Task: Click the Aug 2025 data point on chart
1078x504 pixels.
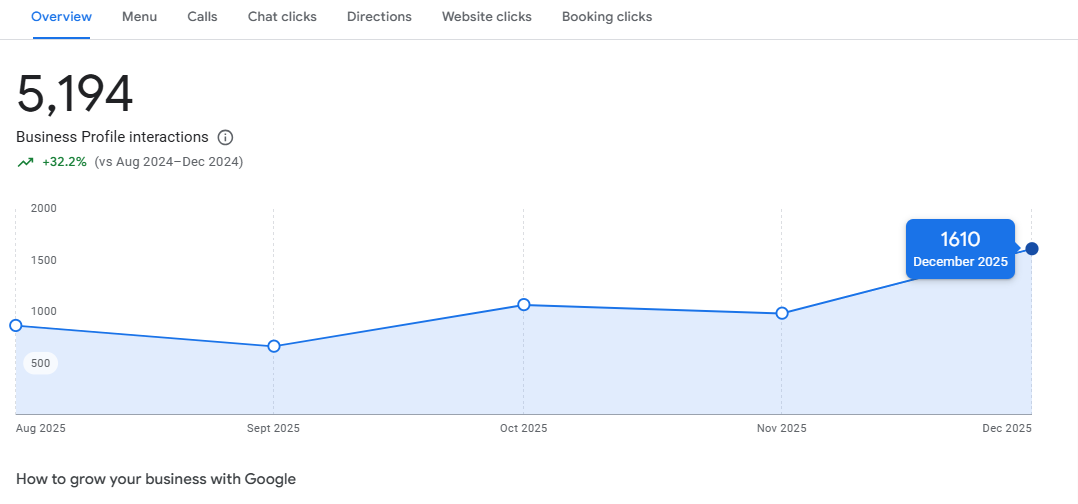Action: (15, 325)
